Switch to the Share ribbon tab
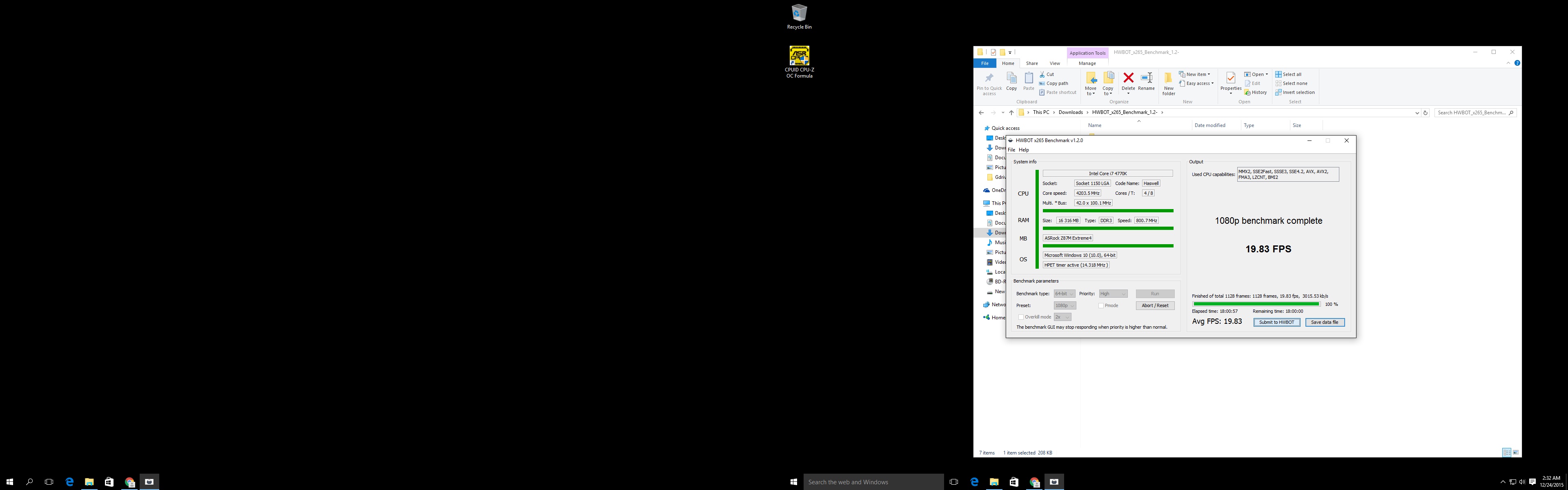 click(x=1032, y=63)
